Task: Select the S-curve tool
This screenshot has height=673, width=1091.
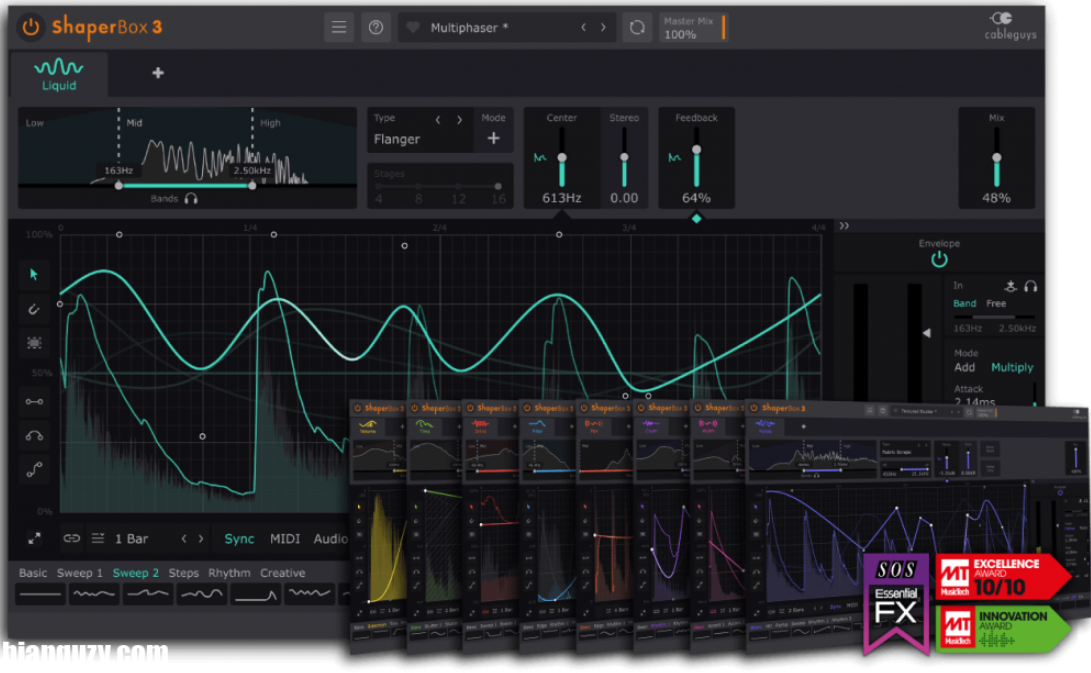Action: coord(34,470)
